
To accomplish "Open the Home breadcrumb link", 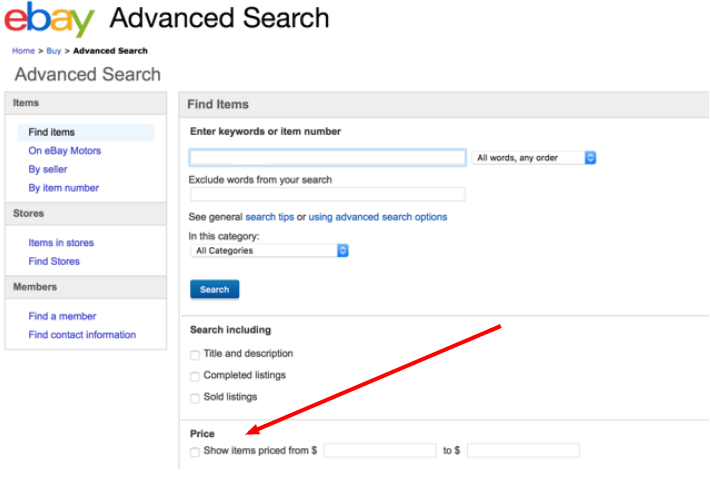I will [x=24, y=51].
